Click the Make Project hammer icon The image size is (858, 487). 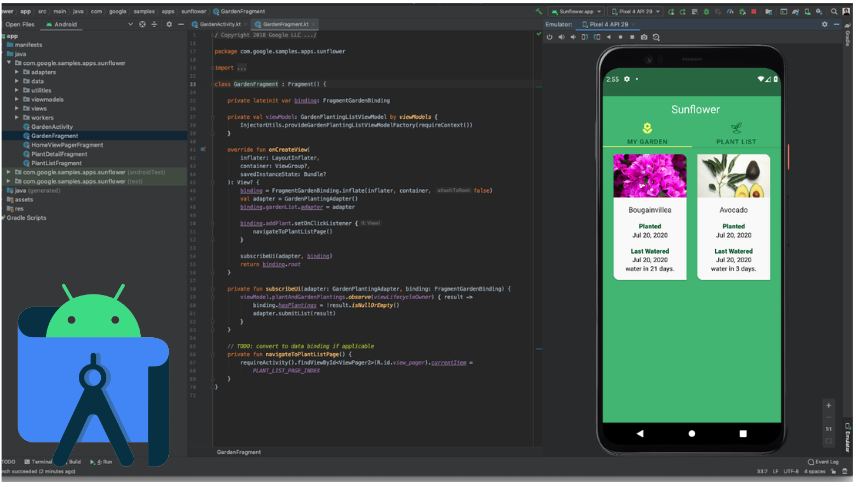538,11
